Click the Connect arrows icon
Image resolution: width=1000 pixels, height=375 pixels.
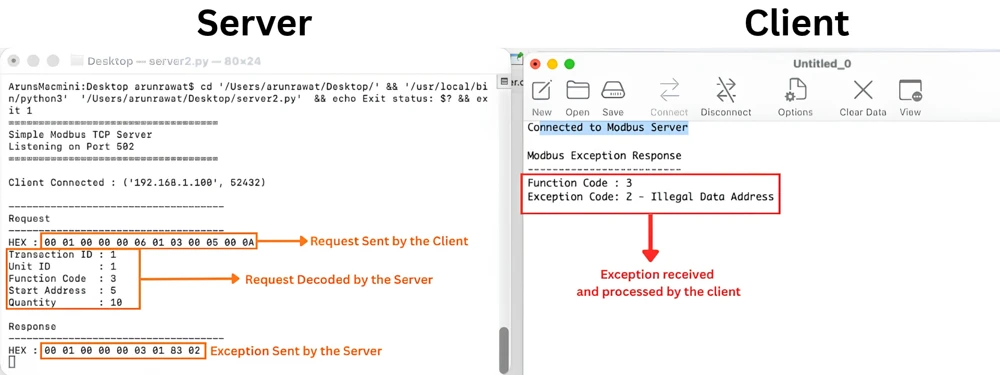669,90
